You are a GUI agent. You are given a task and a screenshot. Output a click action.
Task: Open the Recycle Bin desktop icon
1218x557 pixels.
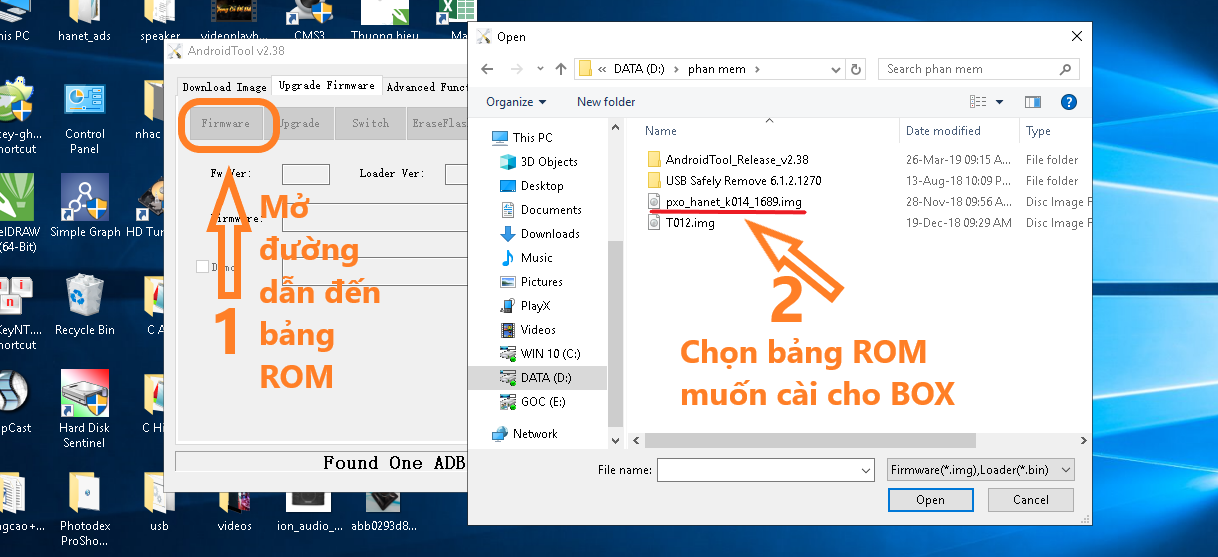click(84, 305)
